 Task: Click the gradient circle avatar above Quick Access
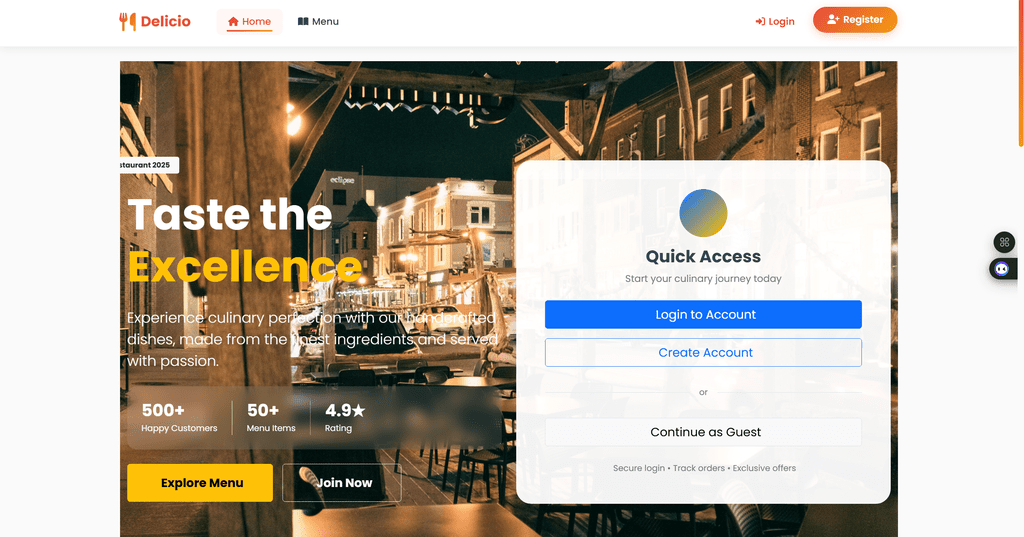pyautogui.click(x=703, y=213)
